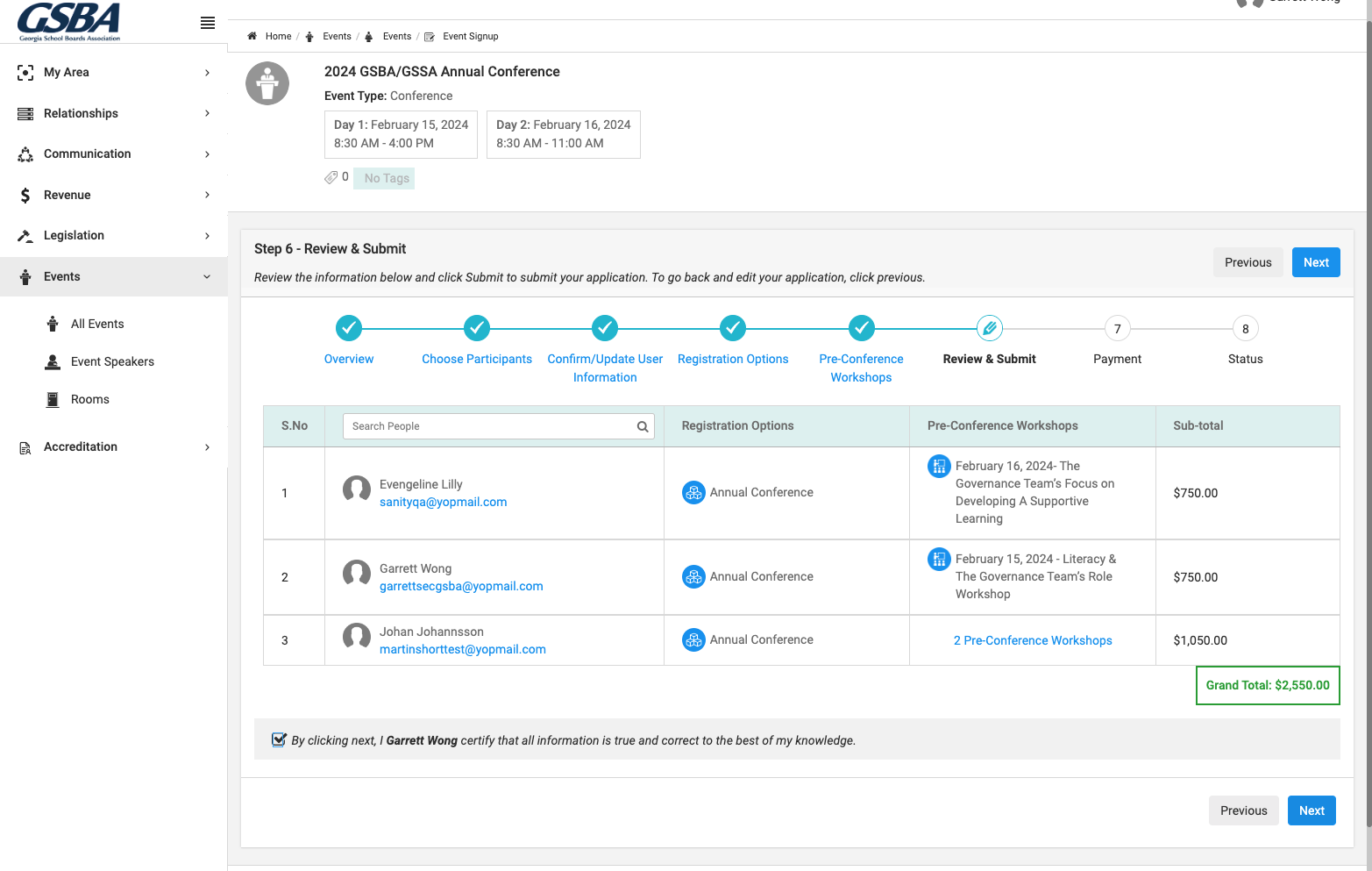Click the top Next button
Screen dimensions: 1372x871
coord(1316,262)
